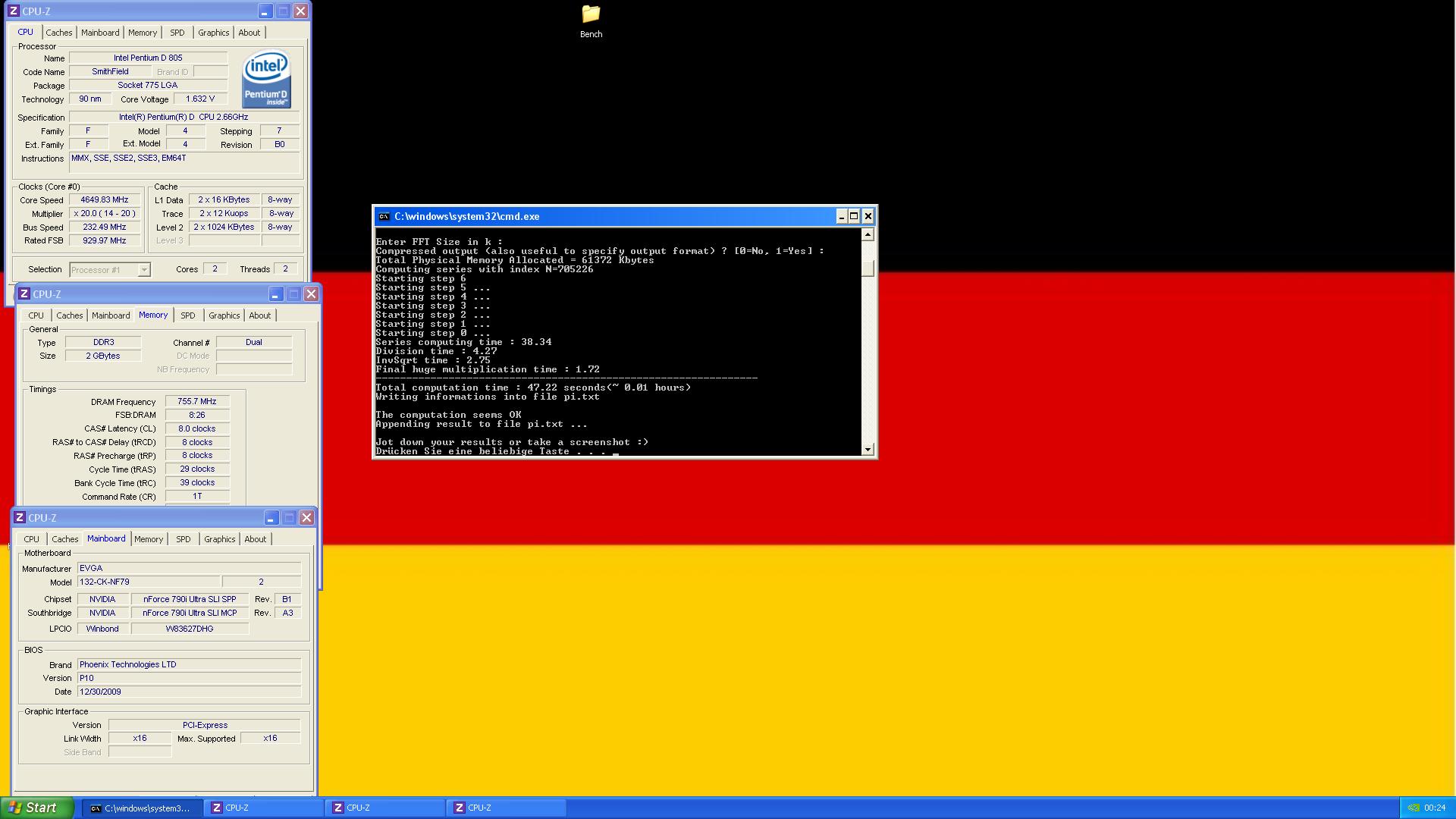The image size is (1456, 819).
Task: Maximize the cmd.exe window
Action: [854, 217]
